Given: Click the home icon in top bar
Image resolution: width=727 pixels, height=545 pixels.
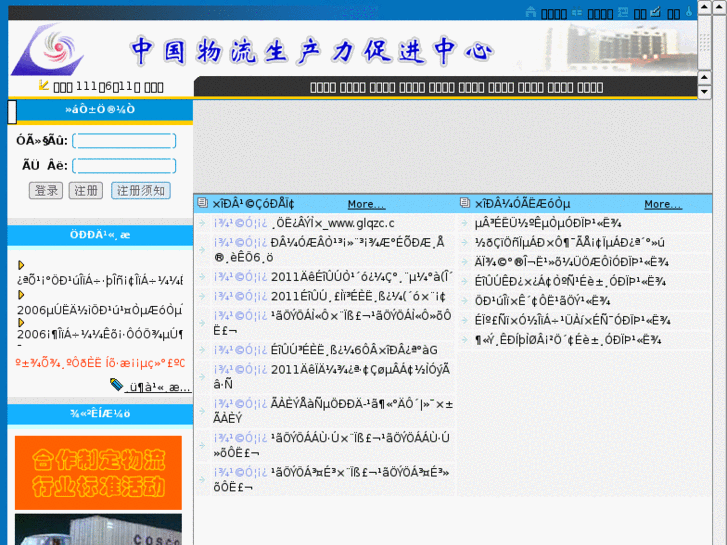Looking at the screenshot, I should [x=531, y=12].
